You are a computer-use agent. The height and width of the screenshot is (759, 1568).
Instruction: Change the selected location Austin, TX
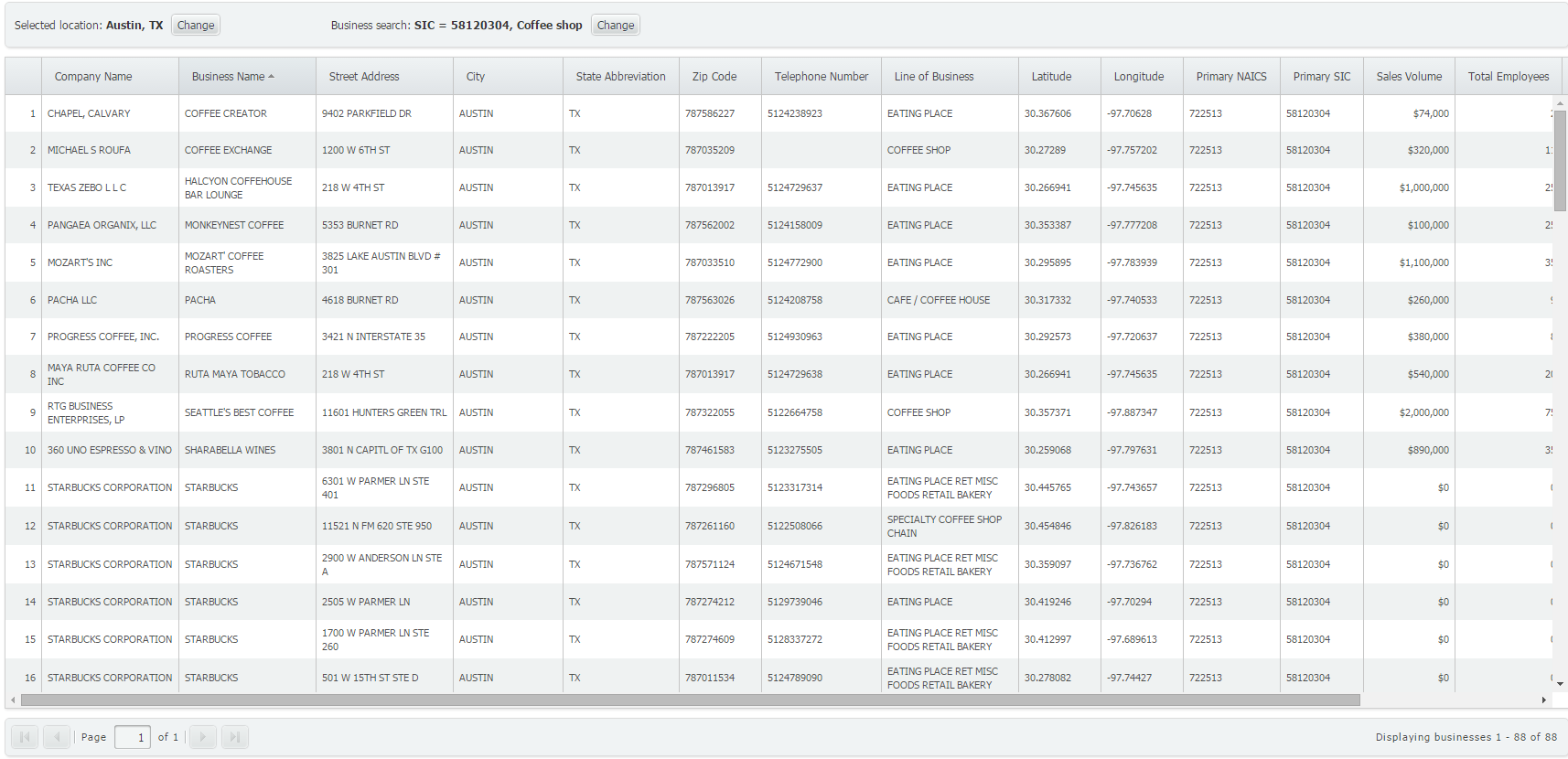pyautogui.click(x=196, y=26)
